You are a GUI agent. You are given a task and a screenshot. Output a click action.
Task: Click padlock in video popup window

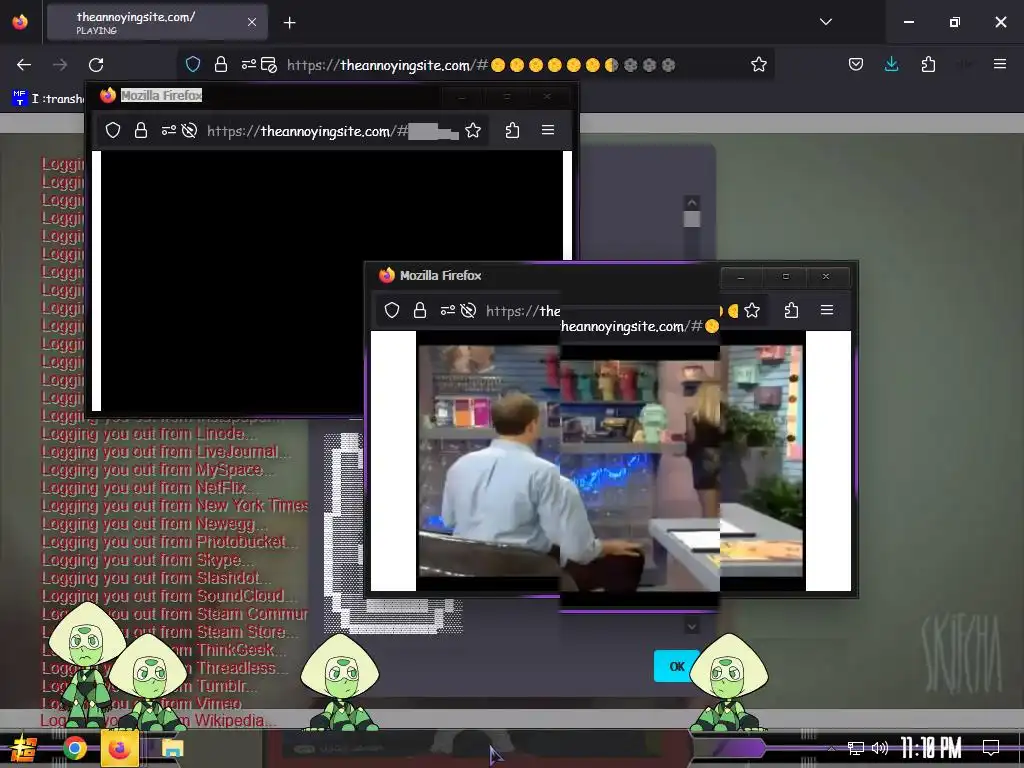pos(419,310)
